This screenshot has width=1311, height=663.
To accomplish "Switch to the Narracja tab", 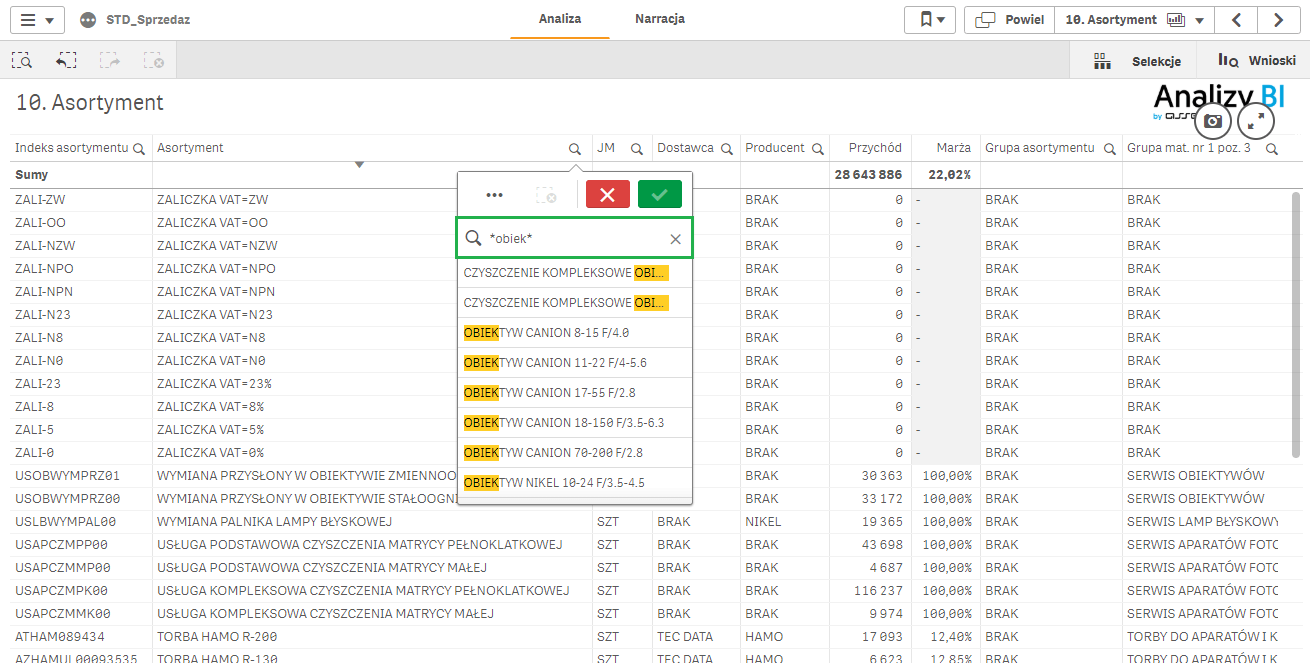I will (x=660, y=19).
